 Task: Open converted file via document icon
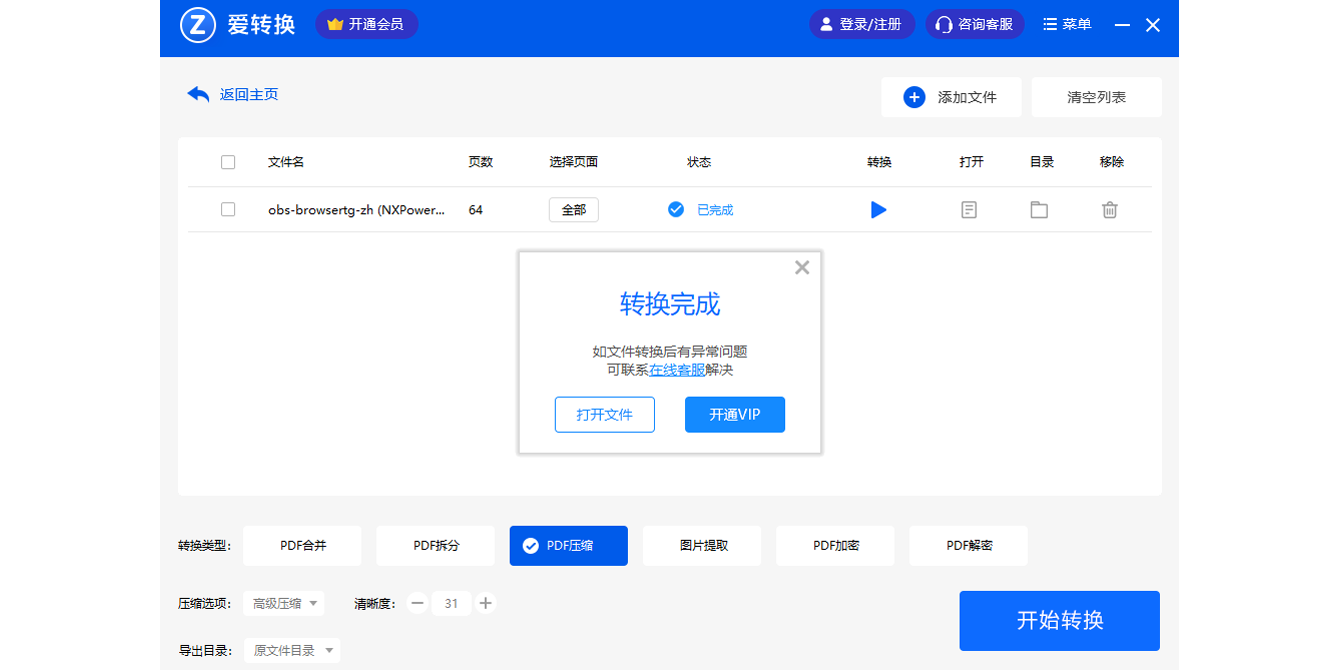click(x=968, y=210)
